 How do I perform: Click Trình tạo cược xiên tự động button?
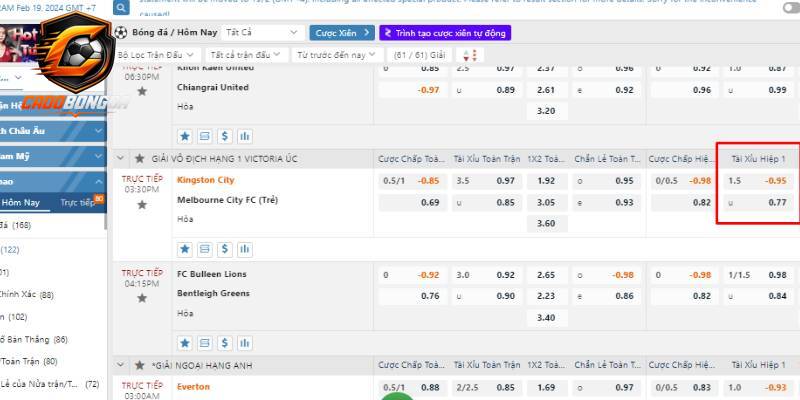click(445, 33)
